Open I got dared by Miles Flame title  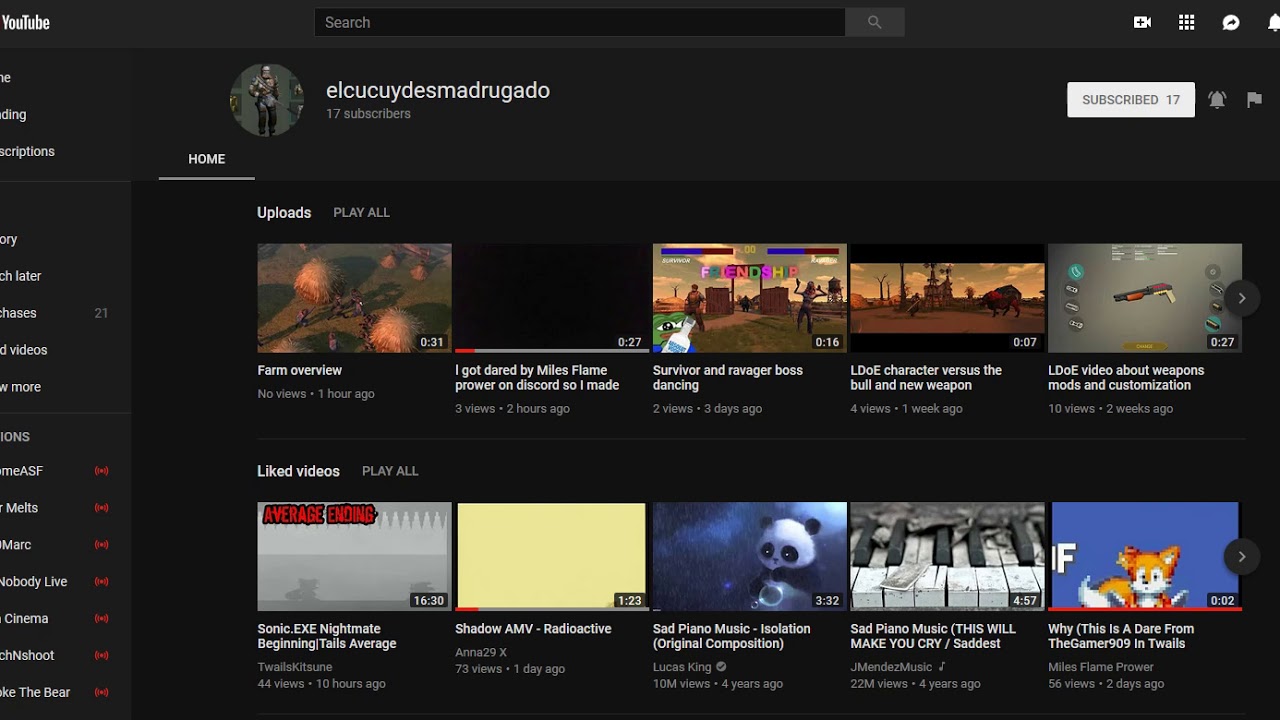click(537, 378)
